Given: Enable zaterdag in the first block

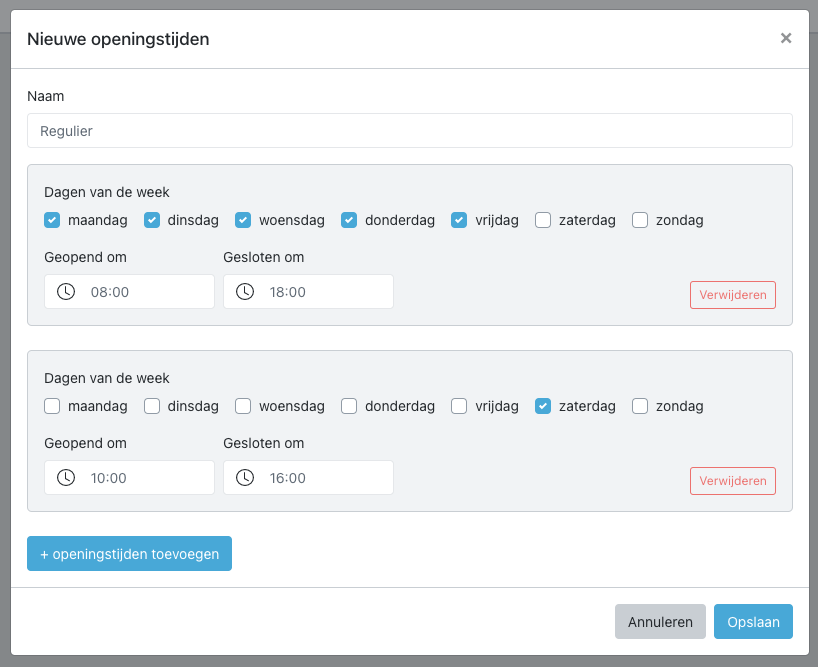Looking at the screenshot, I should tap(543, 220).
